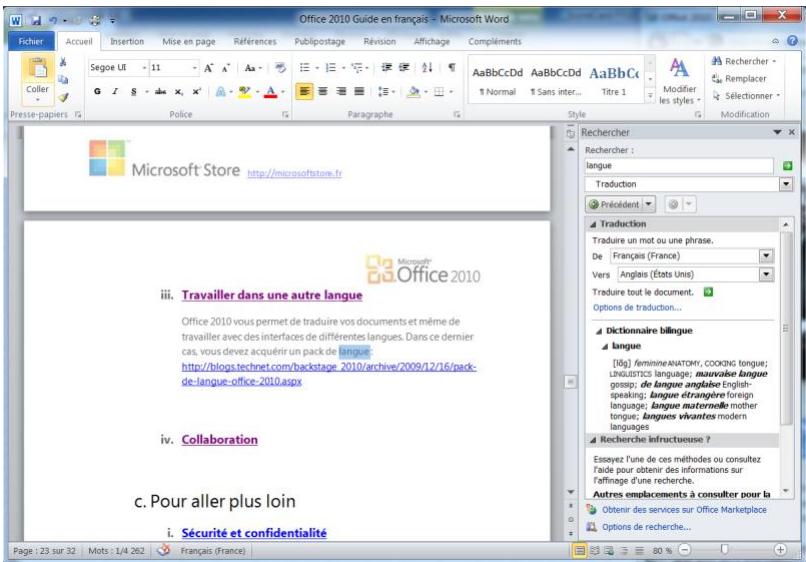Open the Segoe UI font name dropdown
The width and height of the screenshot is (806, 562).
[x=144, y=68]
